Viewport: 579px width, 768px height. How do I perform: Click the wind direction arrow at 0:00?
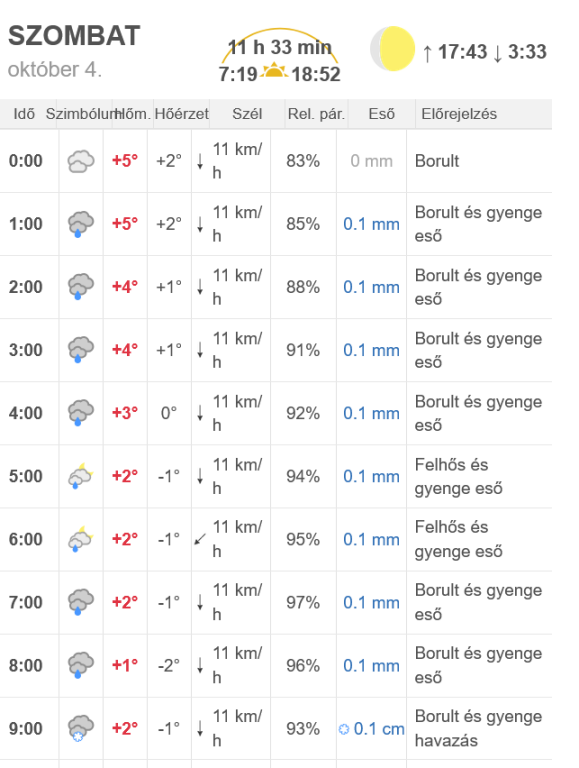[x=200, y=161]
